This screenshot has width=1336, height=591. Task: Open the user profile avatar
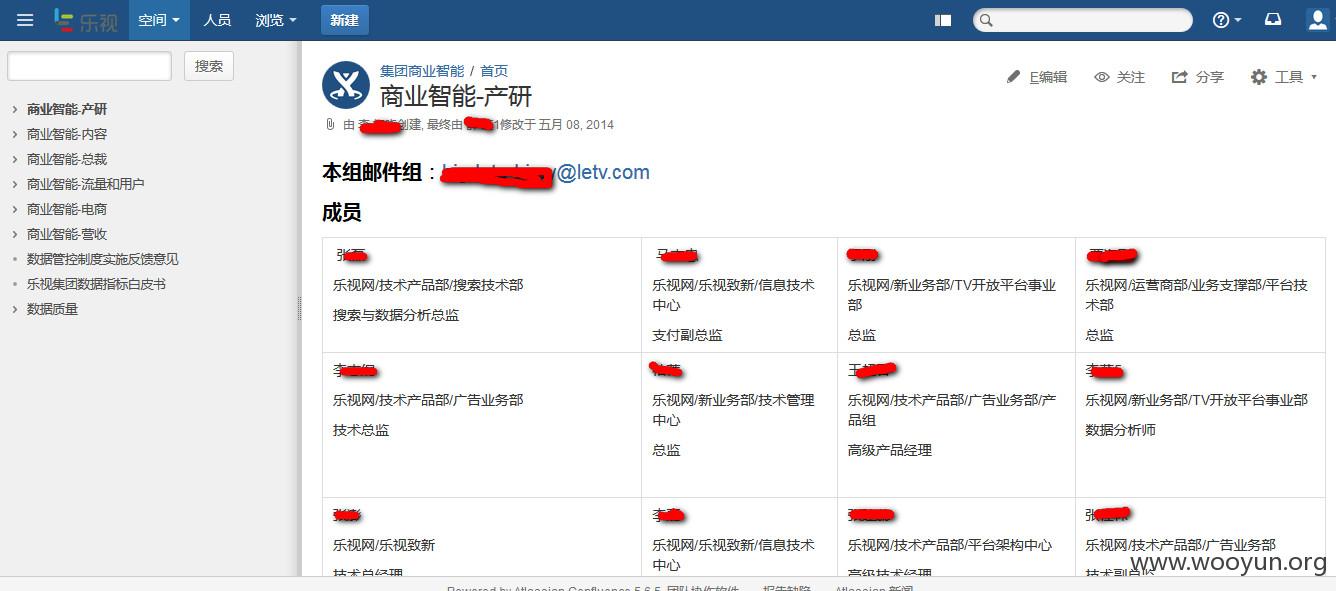click(1317, 20)
